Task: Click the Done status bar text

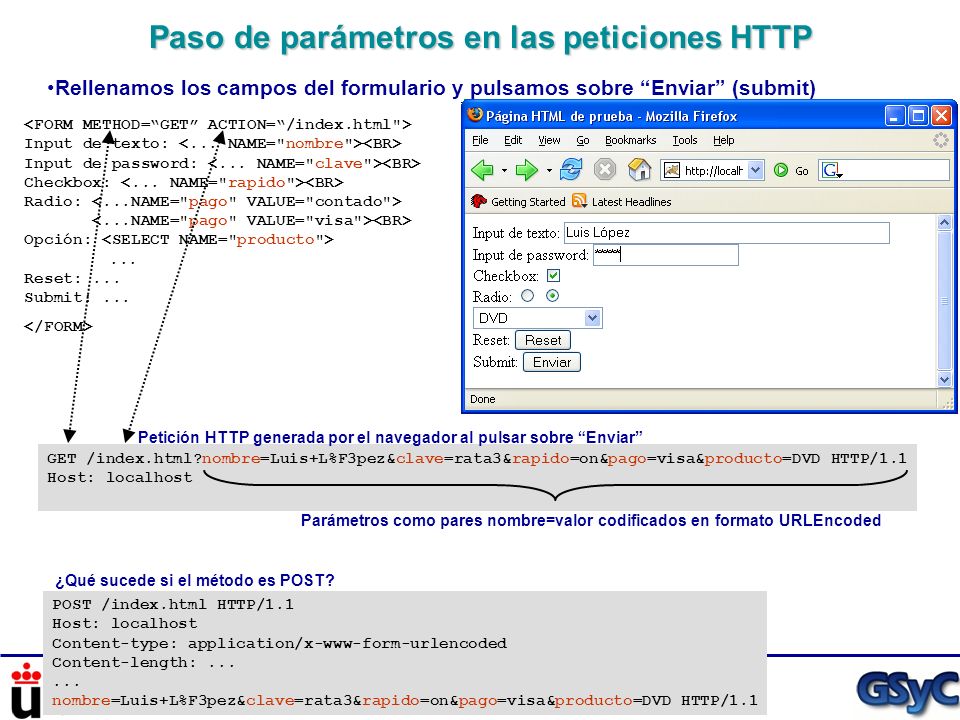Action: 482,399
